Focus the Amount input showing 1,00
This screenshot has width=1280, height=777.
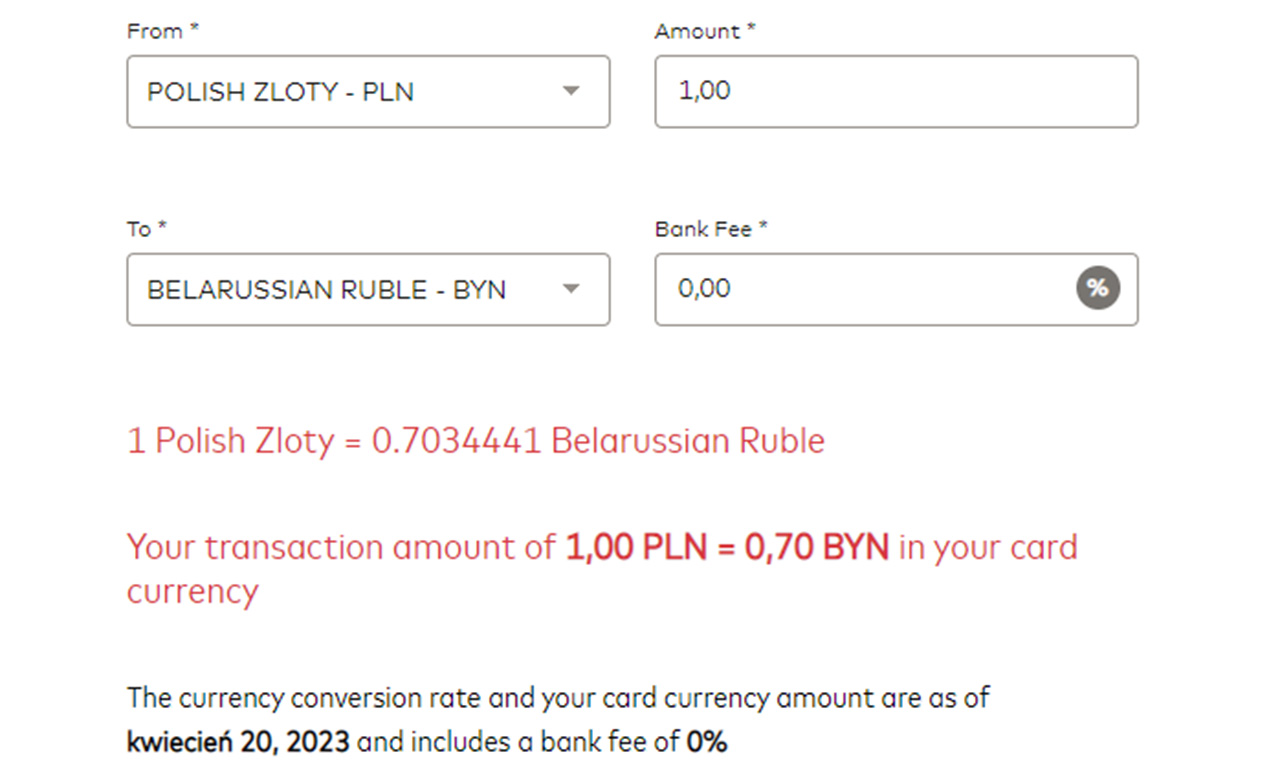[895, 91]
